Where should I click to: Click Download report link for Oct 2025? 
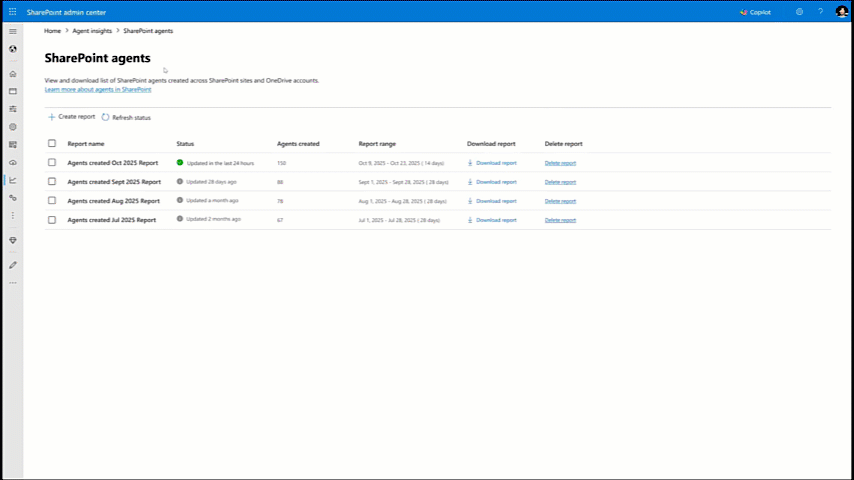pyautogui.click(x=496, y=163)
